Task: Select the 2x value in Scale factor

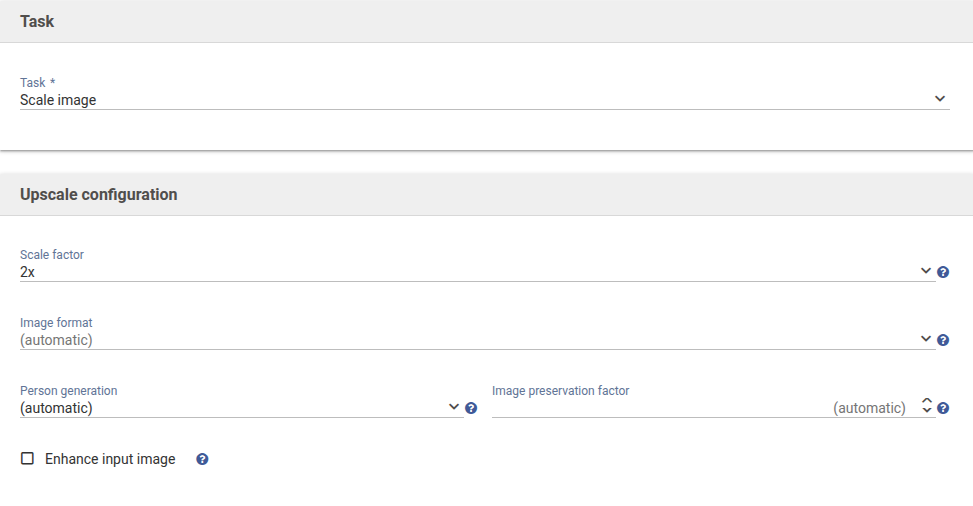Action: tap(28, 272)
